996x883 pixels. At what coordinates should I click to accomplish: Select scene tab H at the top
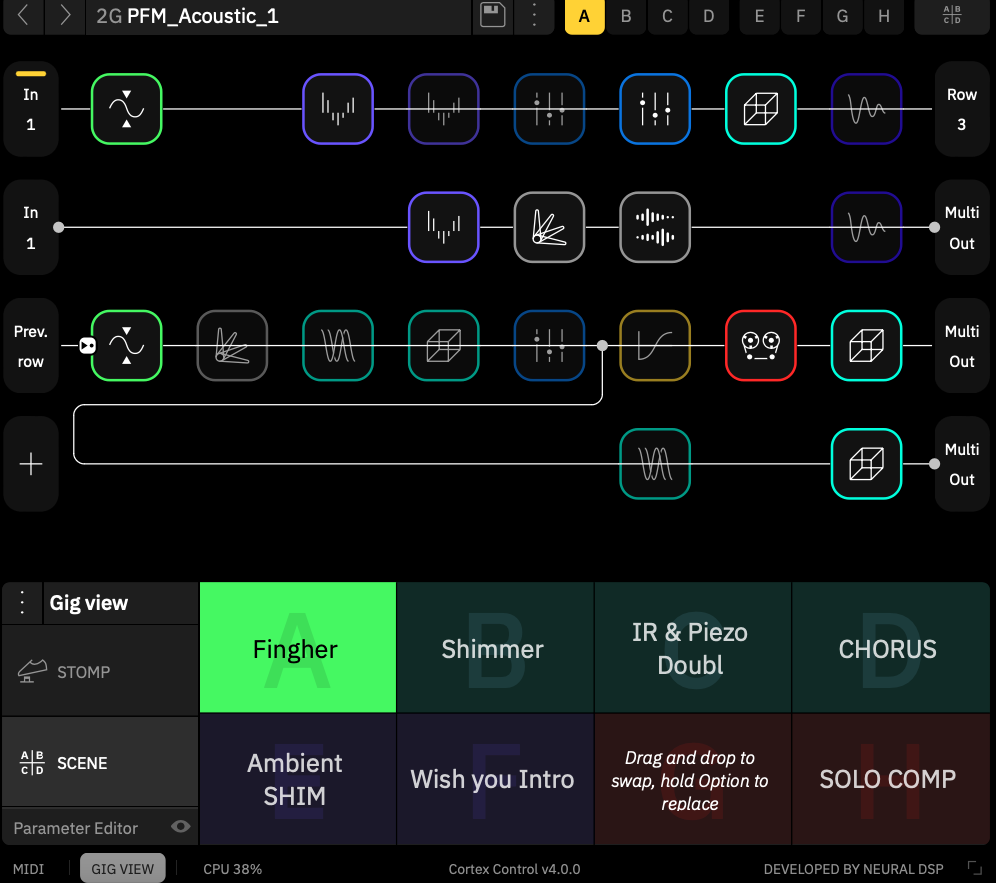(883, 16)
